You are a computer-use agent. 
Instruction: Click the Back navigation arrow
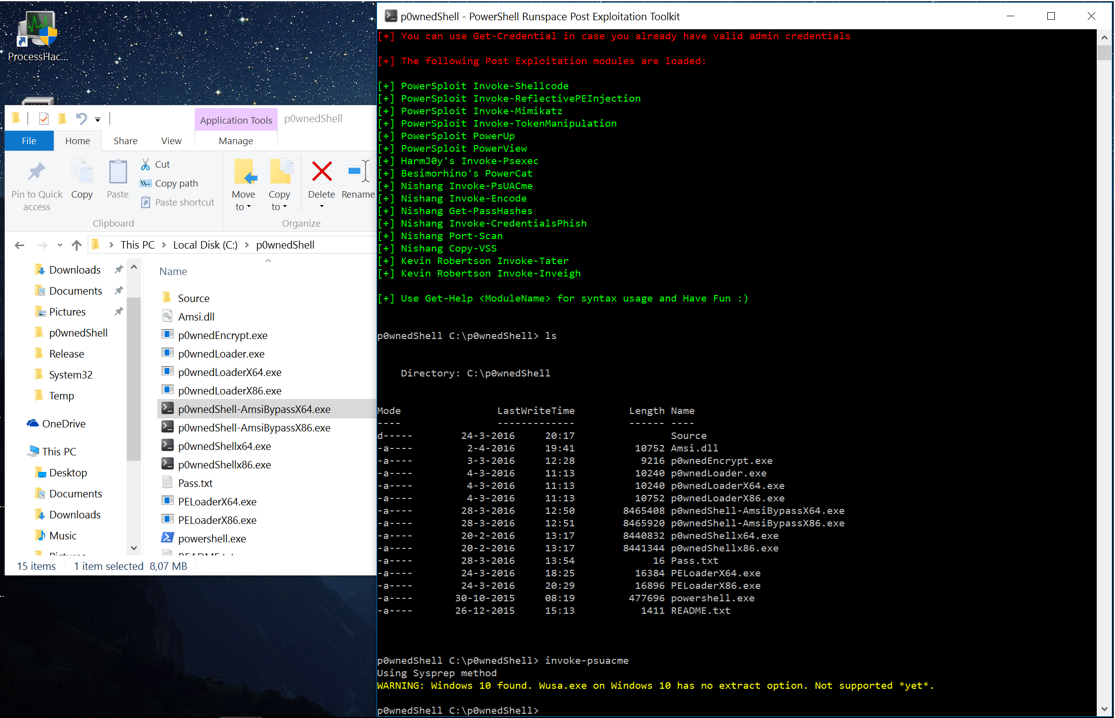pos(19,244)
